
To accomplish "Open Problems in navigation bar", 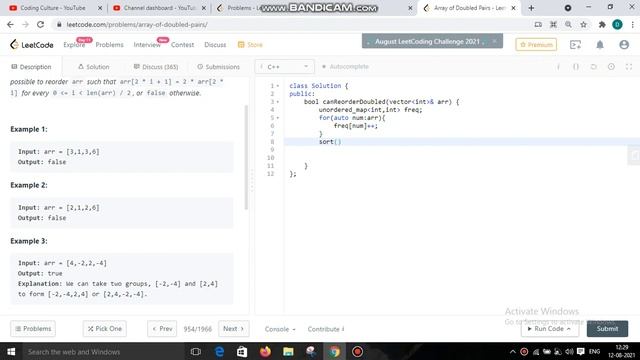I will (109, 44).
